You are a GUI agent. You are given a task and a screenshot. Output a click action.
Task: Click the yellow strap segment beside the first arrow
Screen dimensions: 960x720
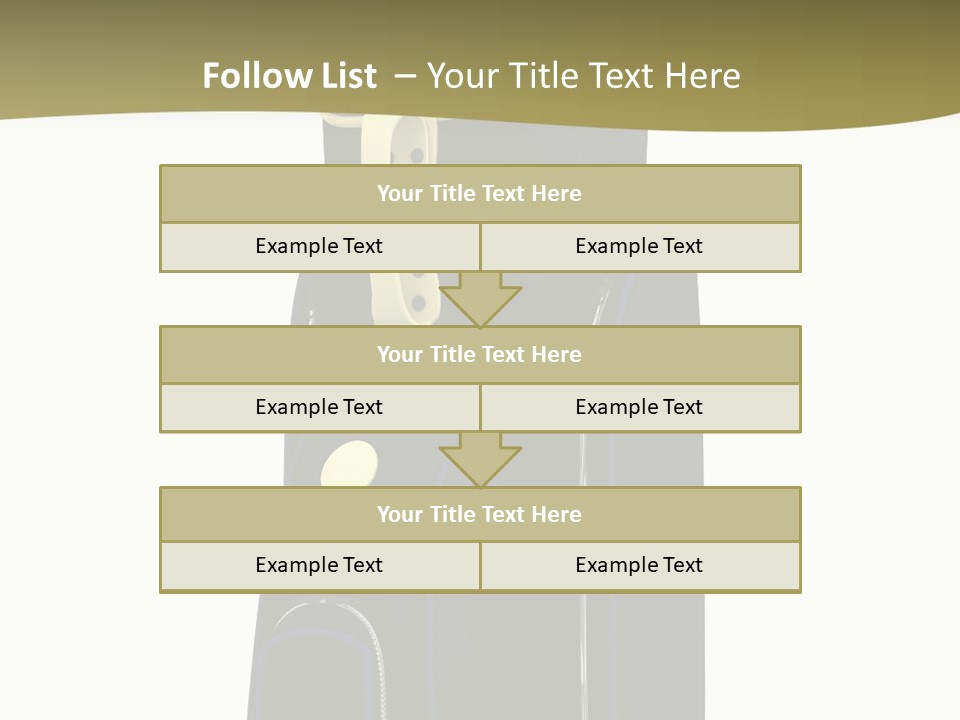tap(415, 298)
